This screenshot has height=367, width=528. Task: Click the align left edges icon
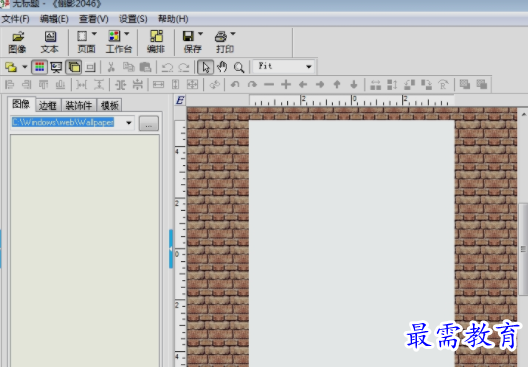(x=10, y=85)
